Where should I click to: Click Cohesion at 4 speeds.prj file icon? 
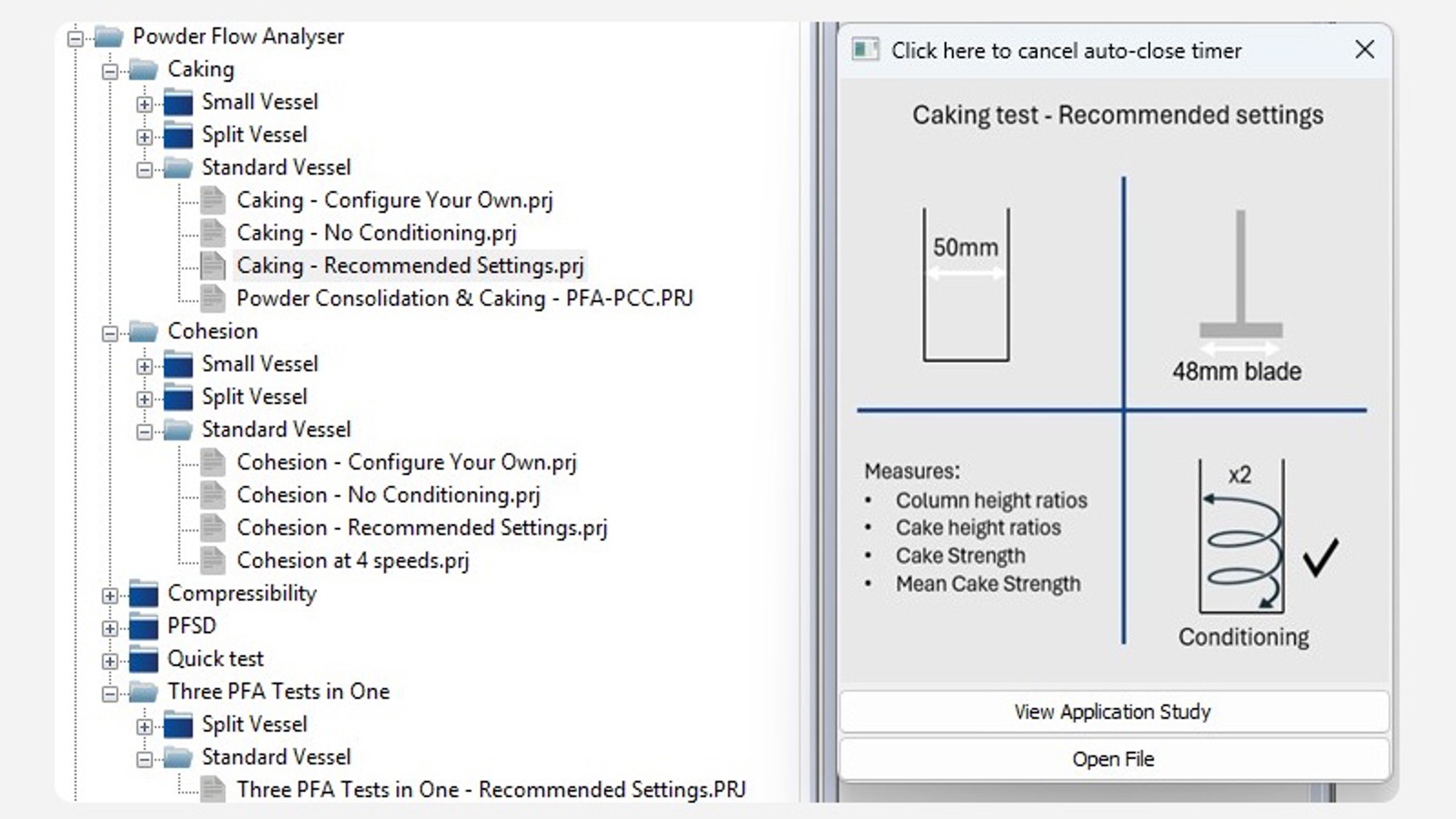click(x=213, y=561)
